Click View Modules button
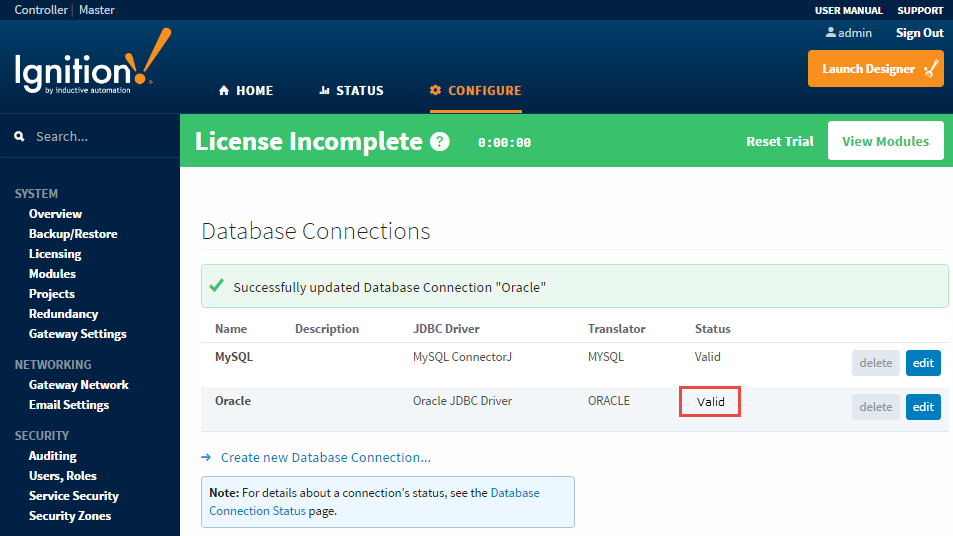953x536 pixels. [x=886, y=141]
